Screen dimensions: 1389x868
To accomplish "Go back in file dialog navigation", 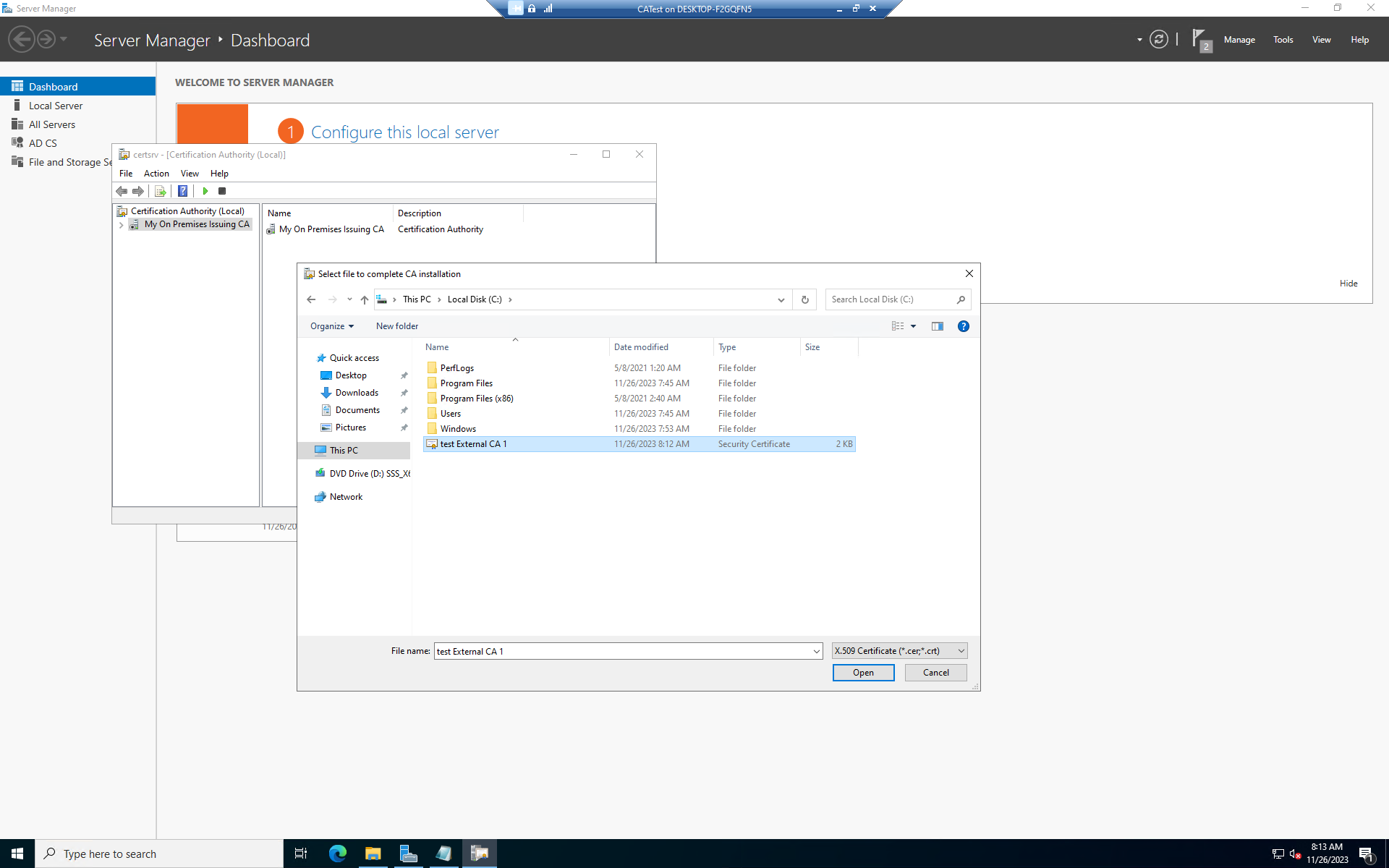I will tap(311, 299).
